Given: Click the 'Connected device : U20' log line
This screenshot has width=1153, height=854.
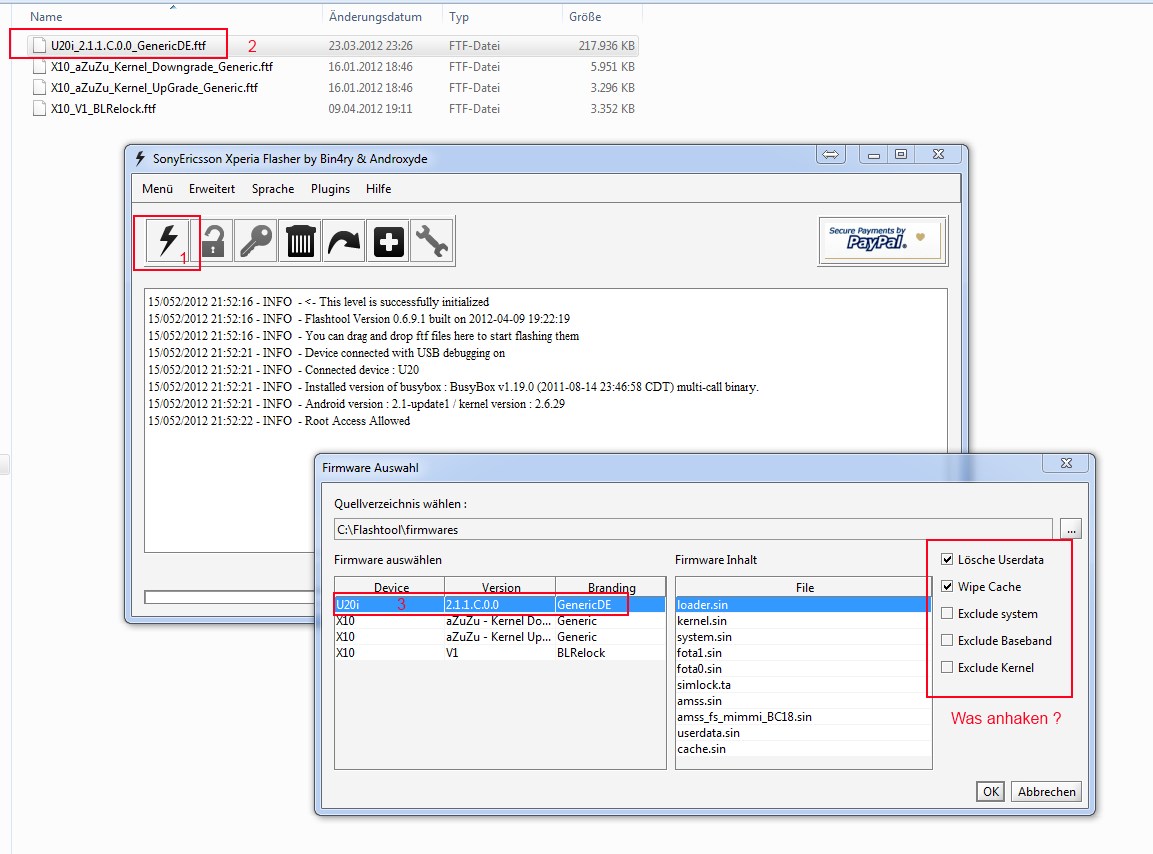Looking at the screenshot, I should 284,370.
